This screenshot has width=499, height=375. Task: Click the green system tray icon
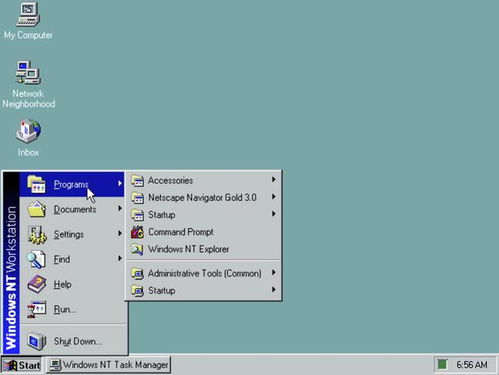(x=442, y=364)
